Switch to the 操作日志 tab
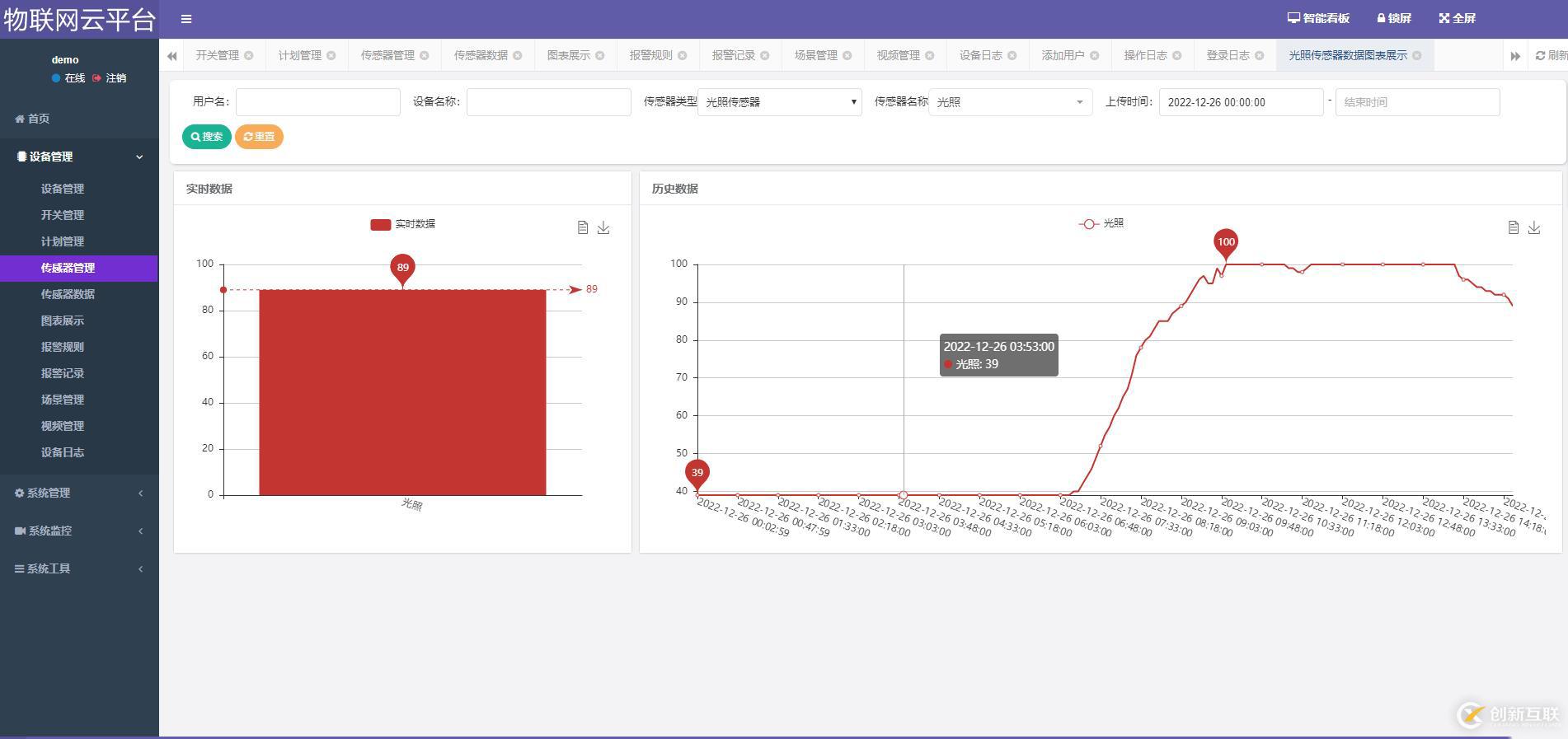The image size is (1568, 739). pos(1146,55)
